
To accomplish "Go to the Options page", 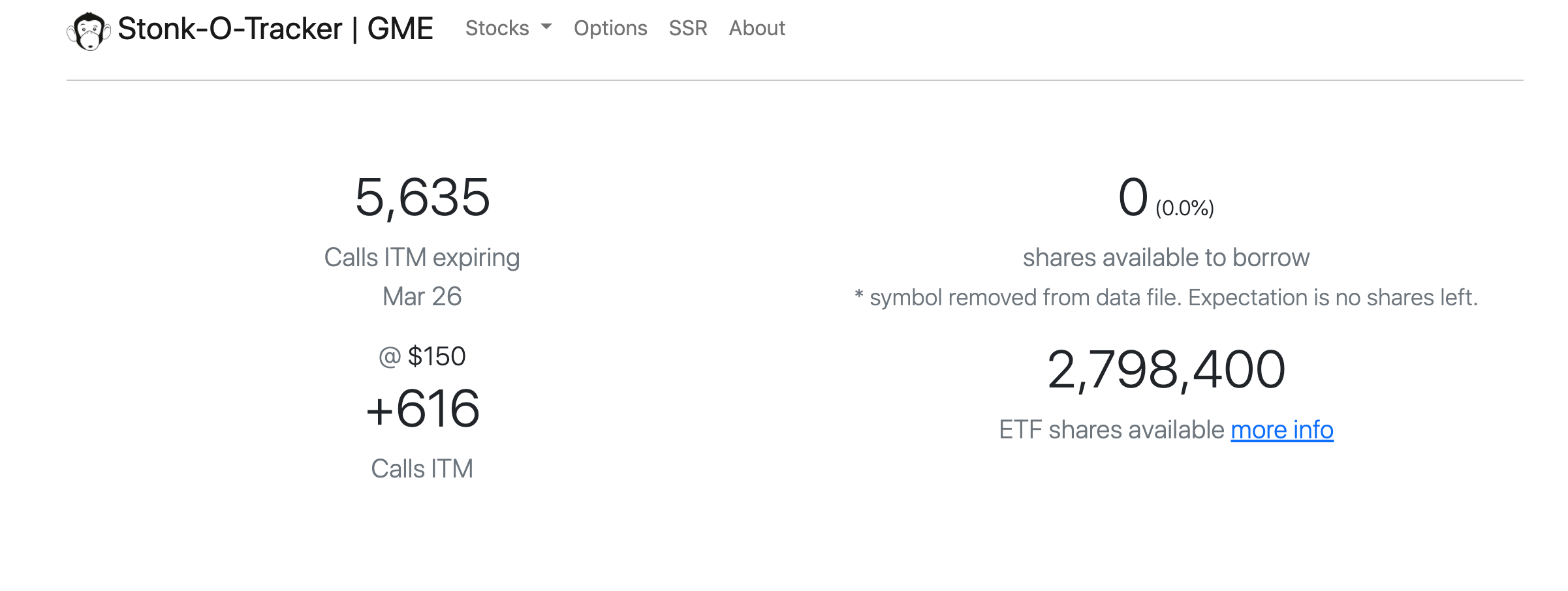I will click(610, 28).
